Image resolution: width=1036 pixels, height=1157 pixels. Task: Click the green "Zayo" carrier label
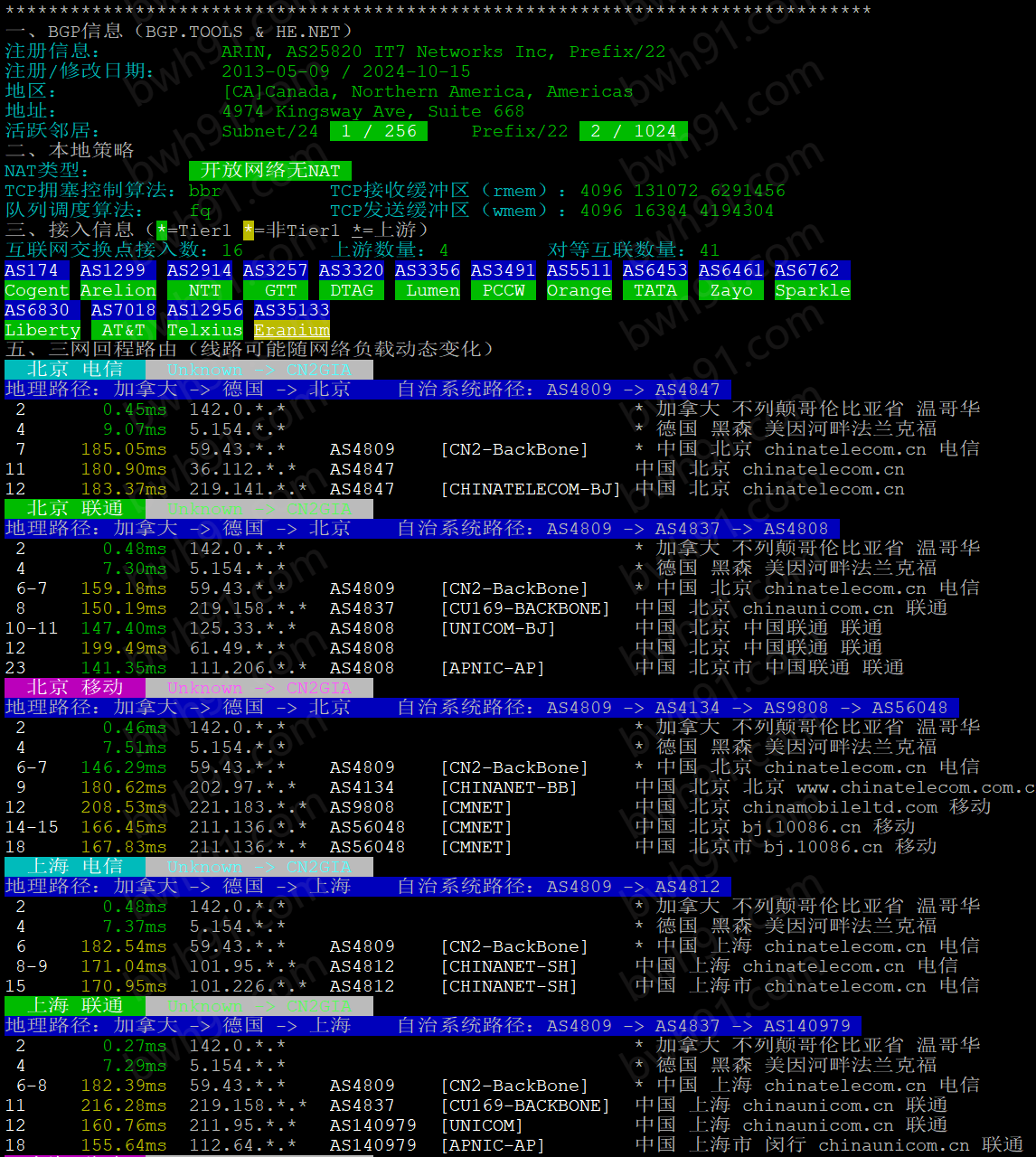pyautogui.click(x=731, y=290)
